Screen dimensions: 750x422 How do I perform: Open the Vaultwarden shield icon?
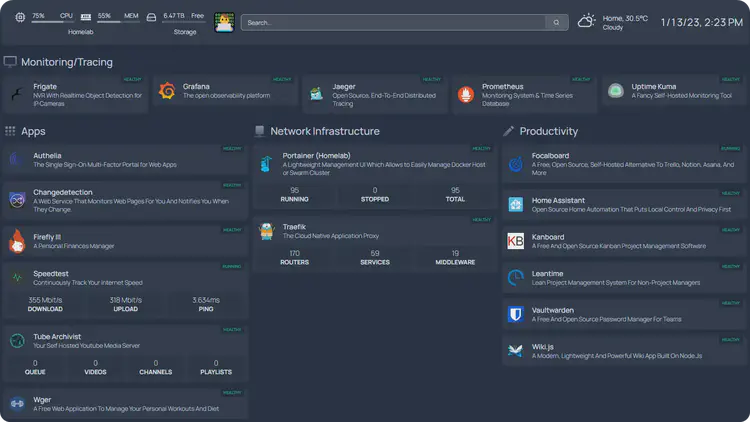[515, 314]
